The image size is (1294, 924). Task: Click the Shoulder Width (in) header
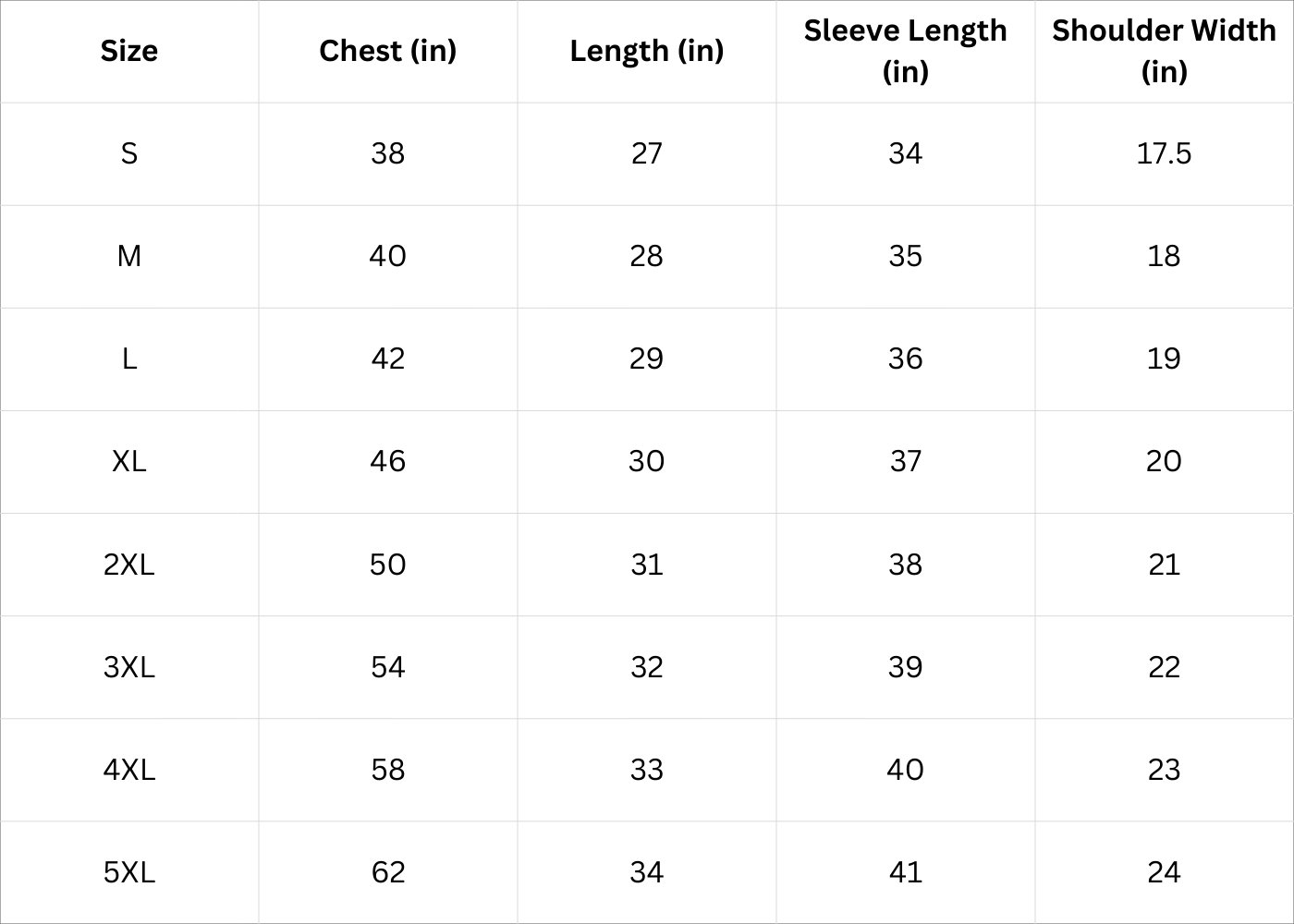(1164, 51)
